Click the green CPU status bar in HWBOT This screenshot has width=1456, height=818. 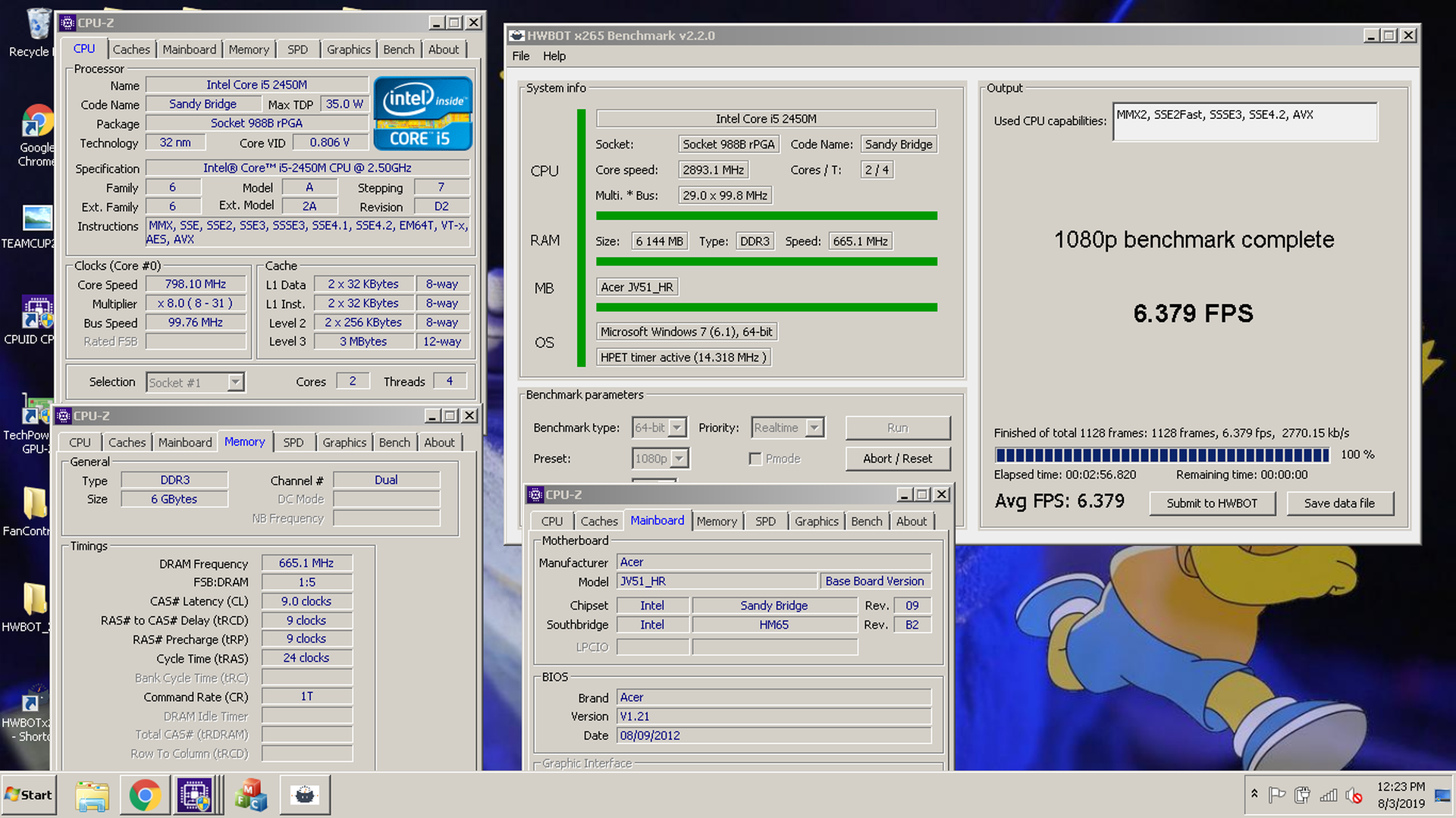[x=767, y=216]
